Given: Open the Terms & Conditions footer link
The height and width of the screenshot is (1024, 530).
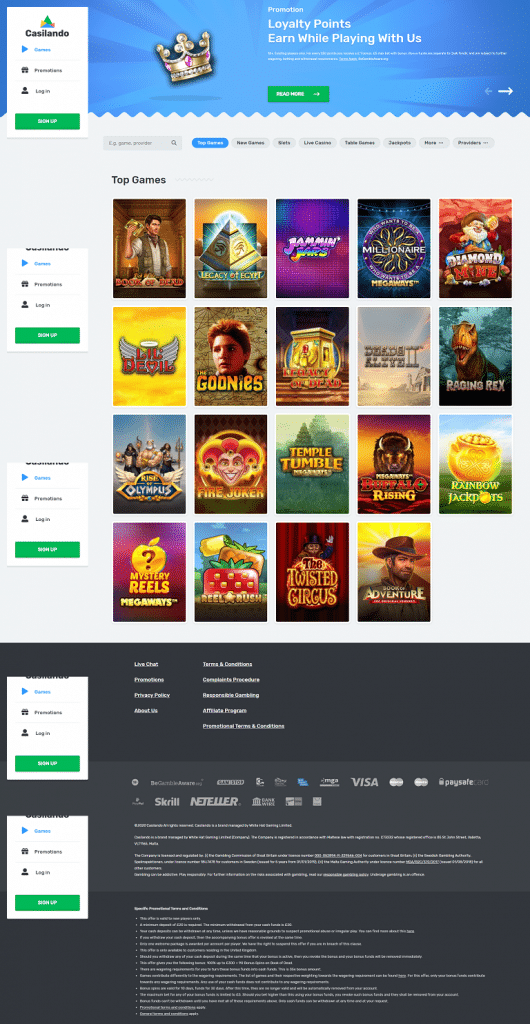Looking at the screenshot, I should point(227,664).
